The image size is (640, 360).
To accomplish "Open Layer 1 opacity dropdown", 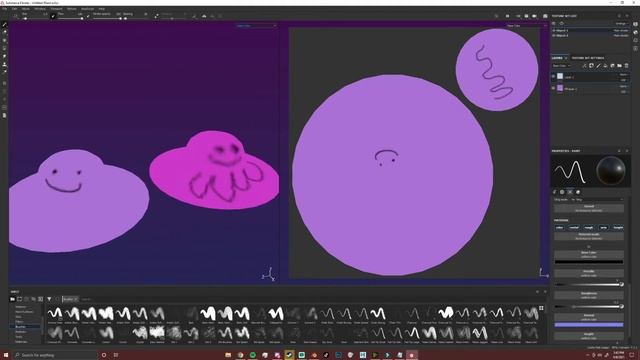I will pyautogui.click(x=624, y=80).
